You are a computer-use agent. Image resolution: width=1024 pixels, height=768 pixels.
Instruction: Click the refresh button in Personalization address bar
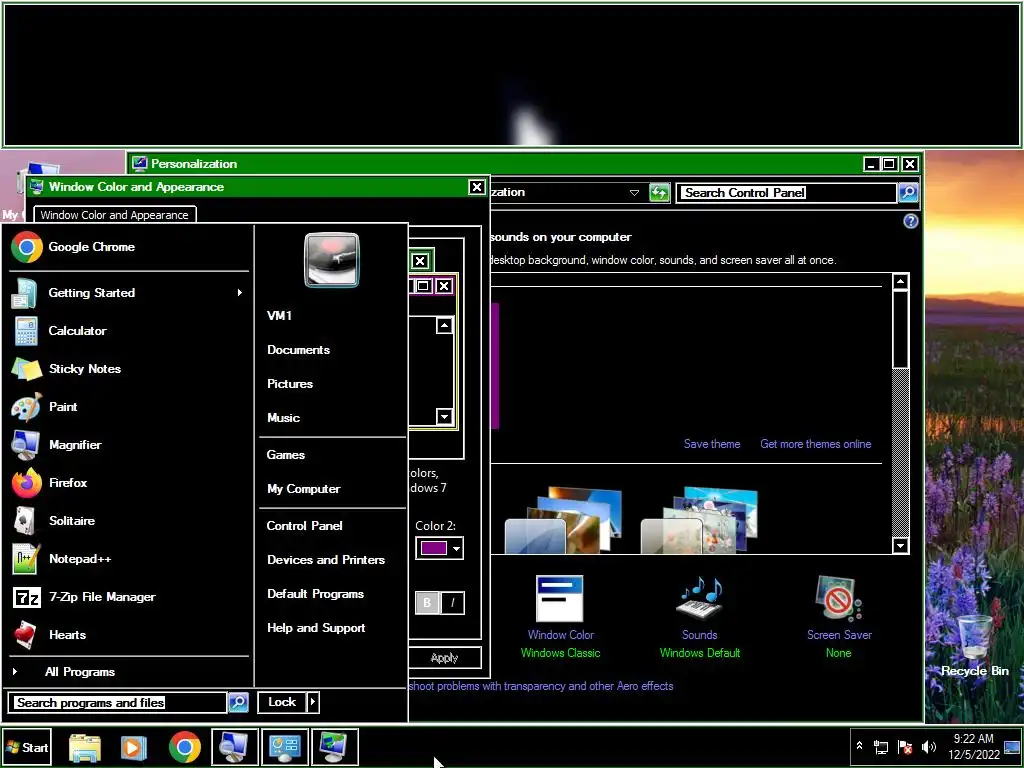tap(660, 193)
